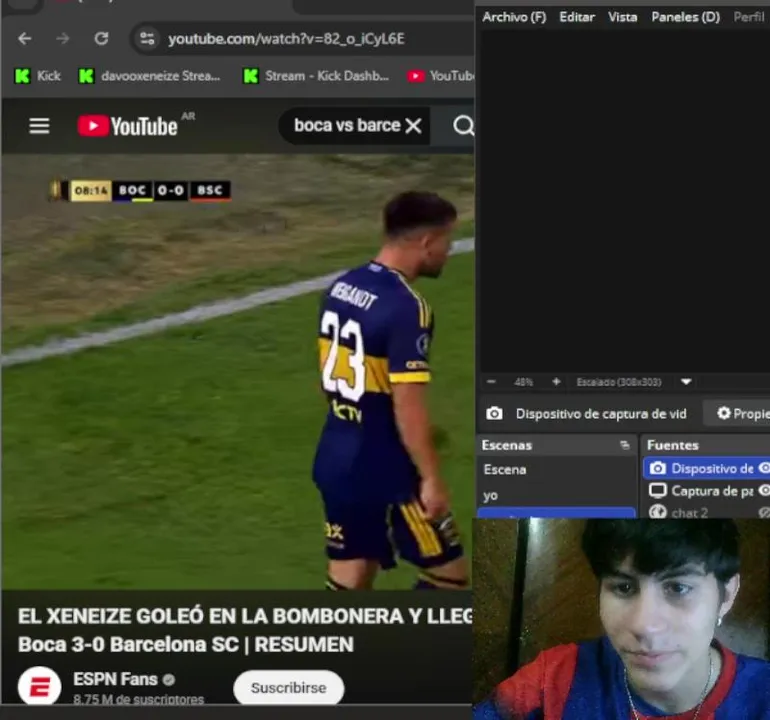The width and height of the screenshot is (770, 720).
Task: Click the Escenas dock float icon
Action: point(625,445)
